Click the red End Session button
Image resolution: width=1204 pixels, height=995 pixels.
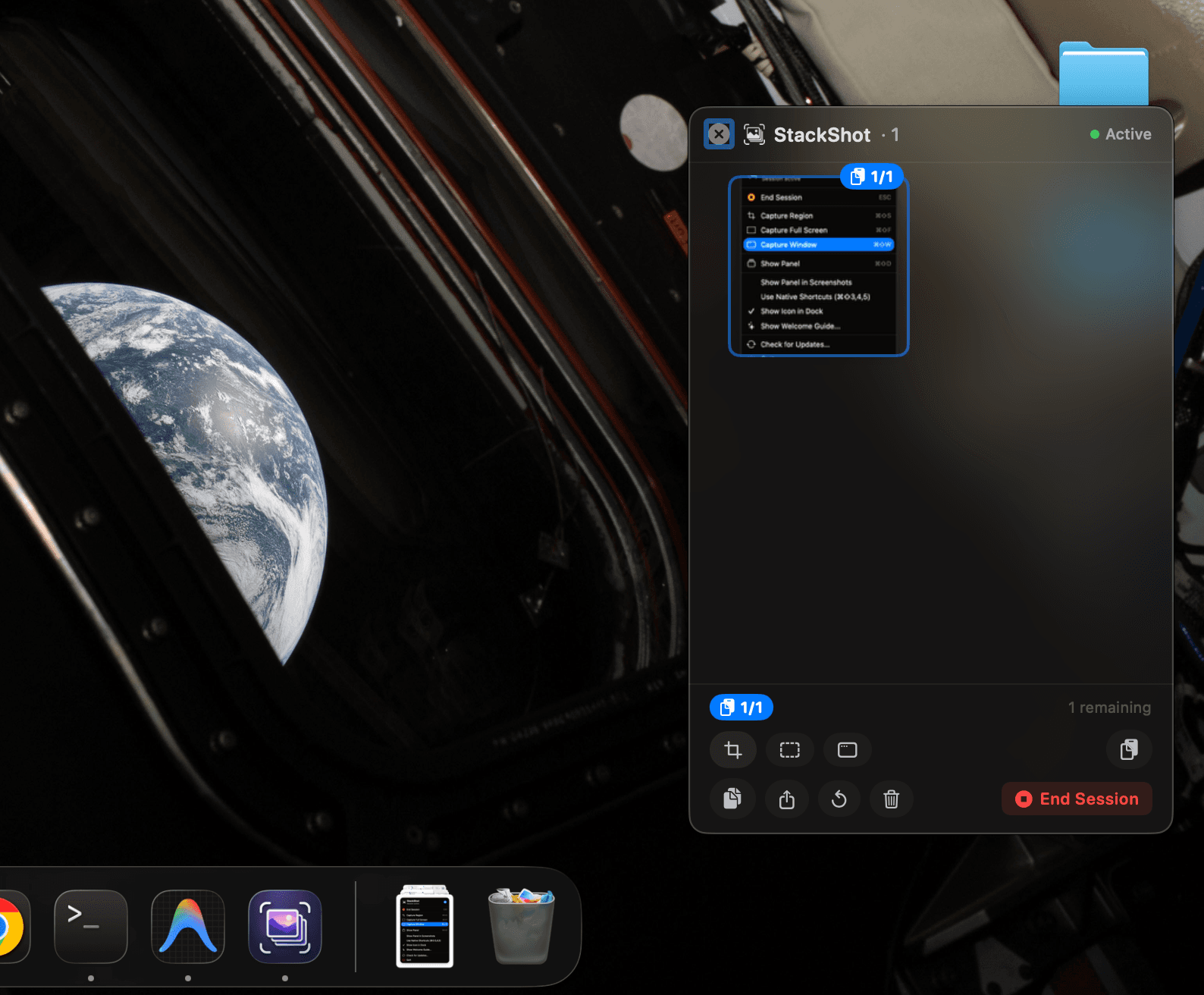pyautogui.click(x=1077, y=799)
